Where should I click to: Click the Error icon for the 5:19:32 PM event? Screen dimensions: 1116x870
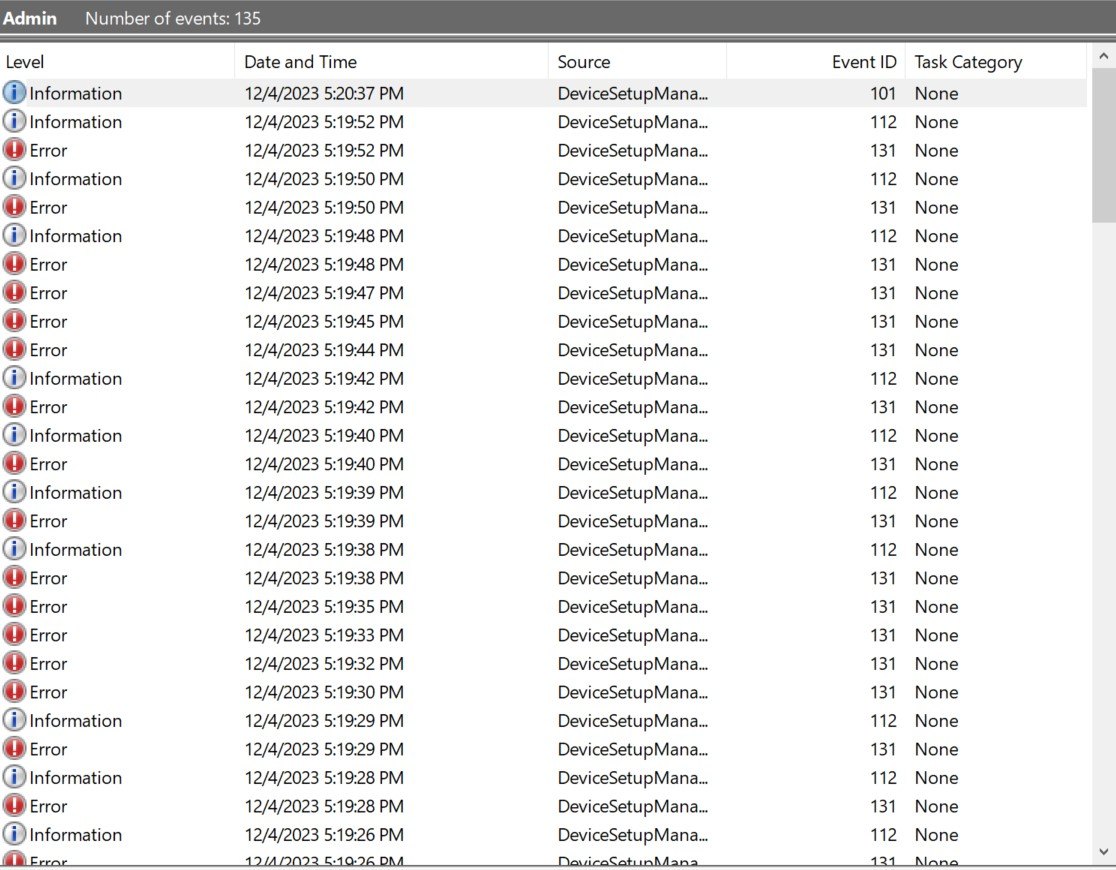14,662
